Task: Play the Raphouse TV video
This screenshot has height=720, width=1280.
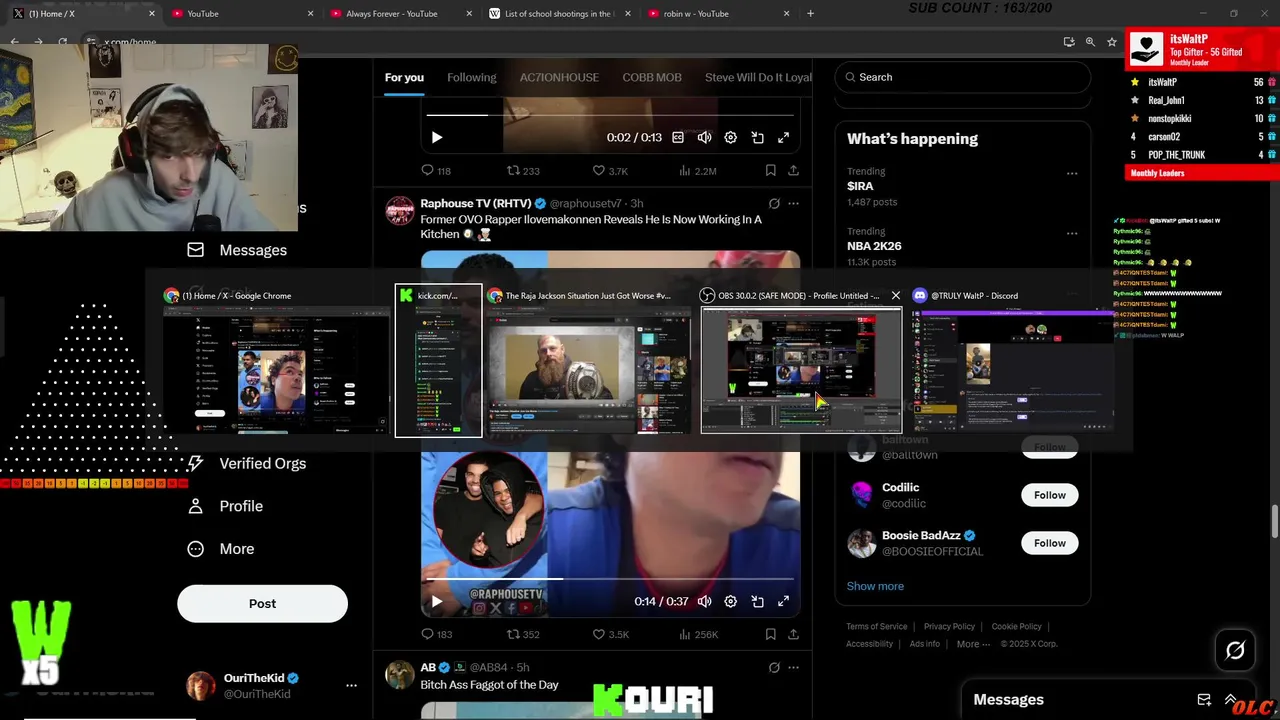Action: pos(436,601)
